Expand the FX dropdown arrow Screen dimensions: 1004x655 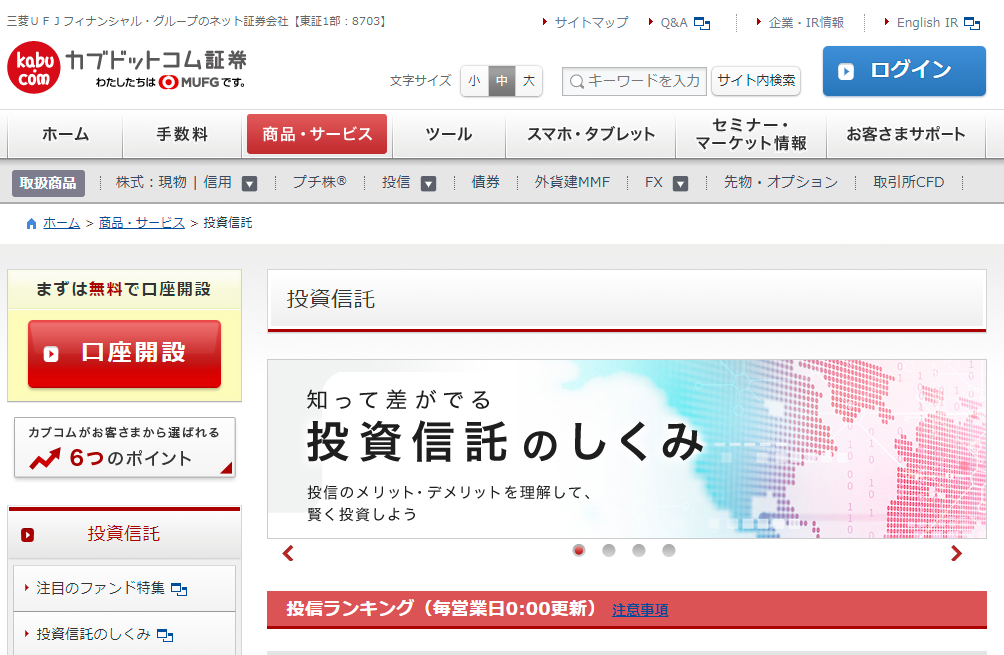point(681,184)
